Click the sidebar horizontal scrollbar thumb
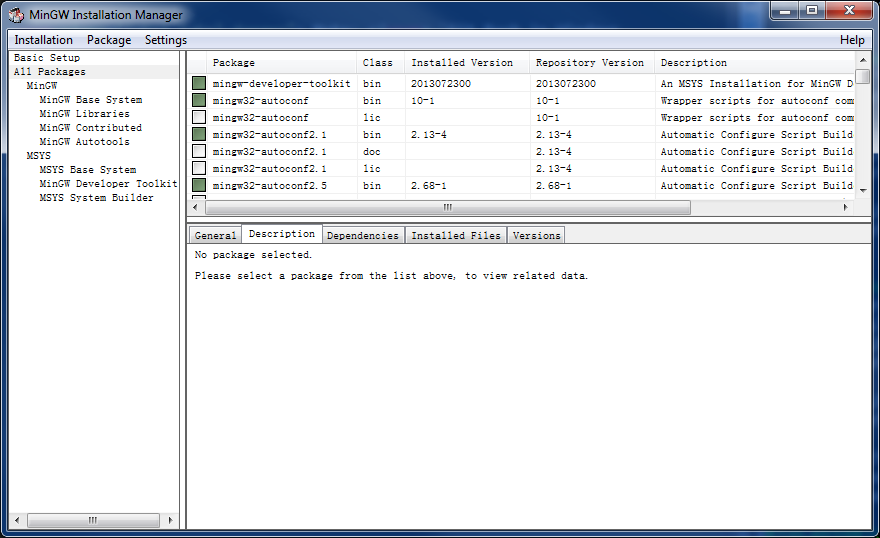The width and height of the screenshot is (880, 538). [x=93, y=521]
